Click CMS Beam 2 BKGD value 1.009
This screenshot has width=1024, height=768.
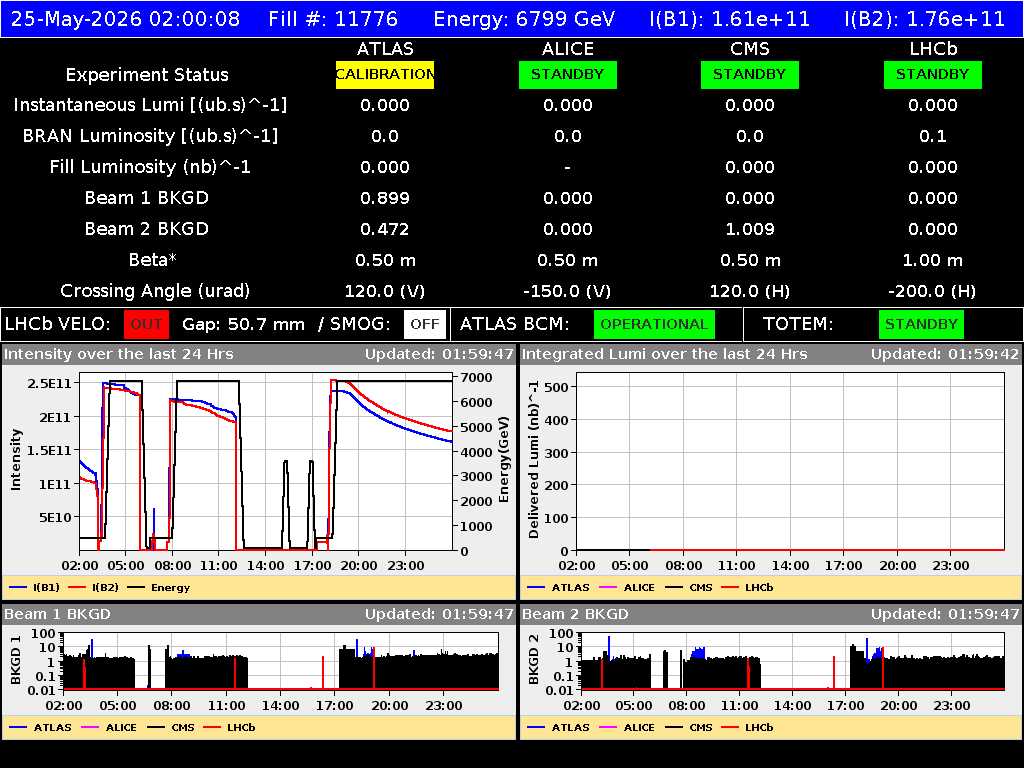click(x=750, y=229)
